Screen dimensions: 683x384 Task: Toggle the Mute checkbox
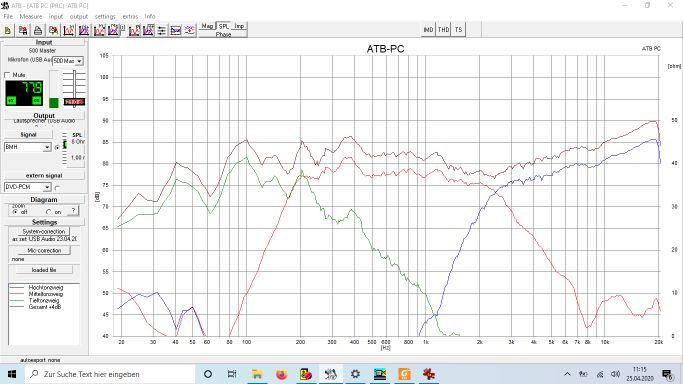point(7,75)
